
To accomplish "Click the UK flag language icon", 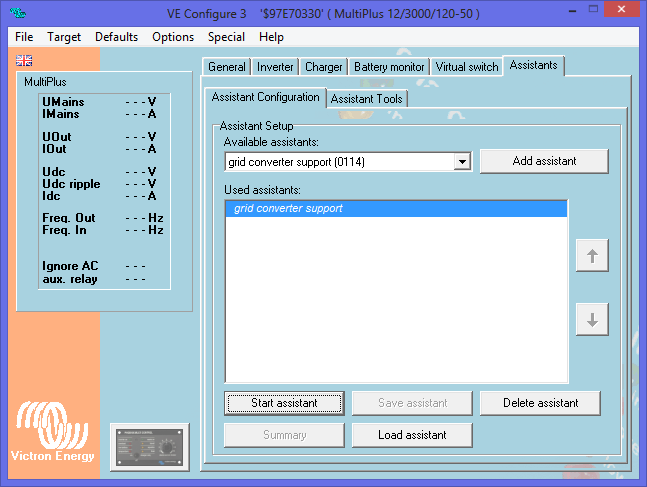I will tap(24, 61).
